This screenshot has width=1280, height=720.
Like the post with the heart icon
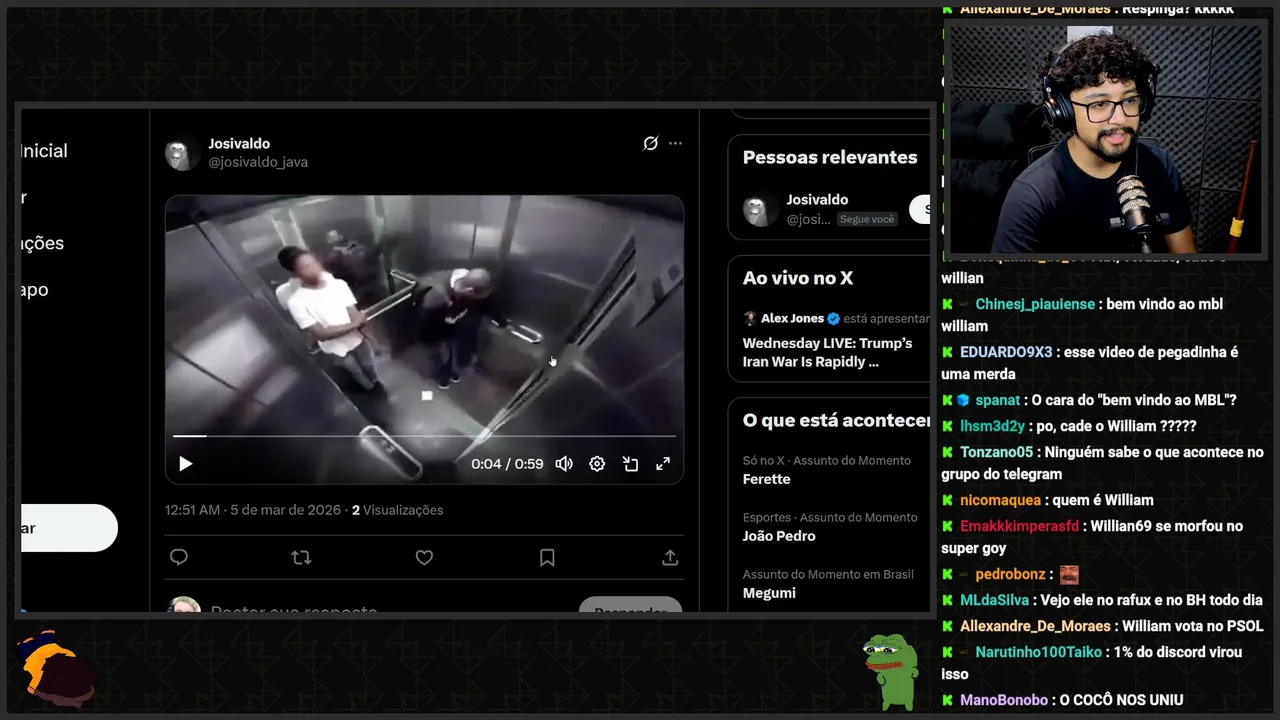click(424, 557)
